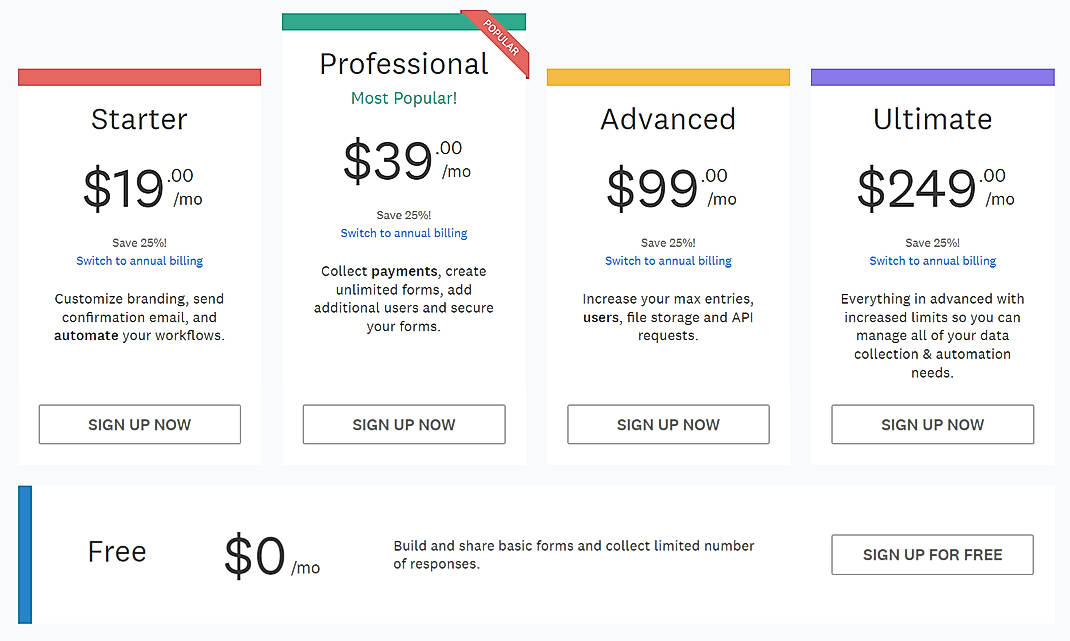Image resolution: width=1070 pixels, height=641 pixels.
Task: Click the Most Popular label under Professional
Action: point(403,98)
